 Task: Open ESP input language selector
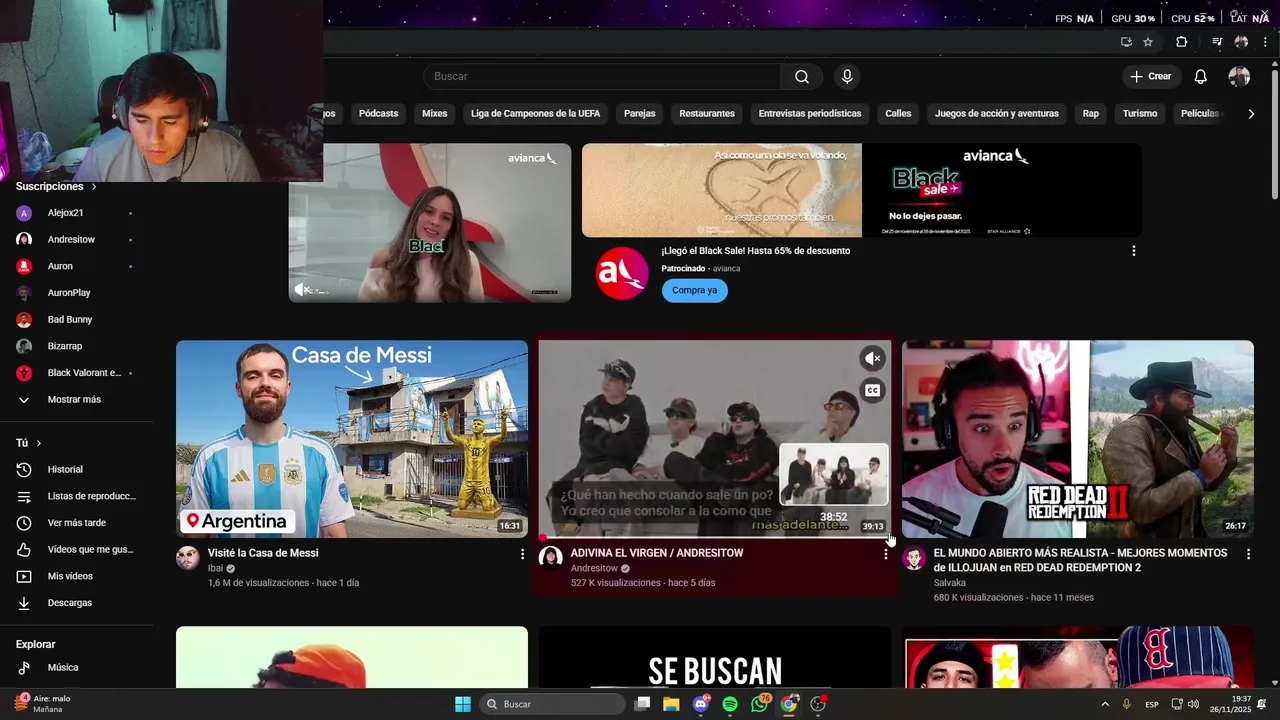click(x=1152, y=704)
